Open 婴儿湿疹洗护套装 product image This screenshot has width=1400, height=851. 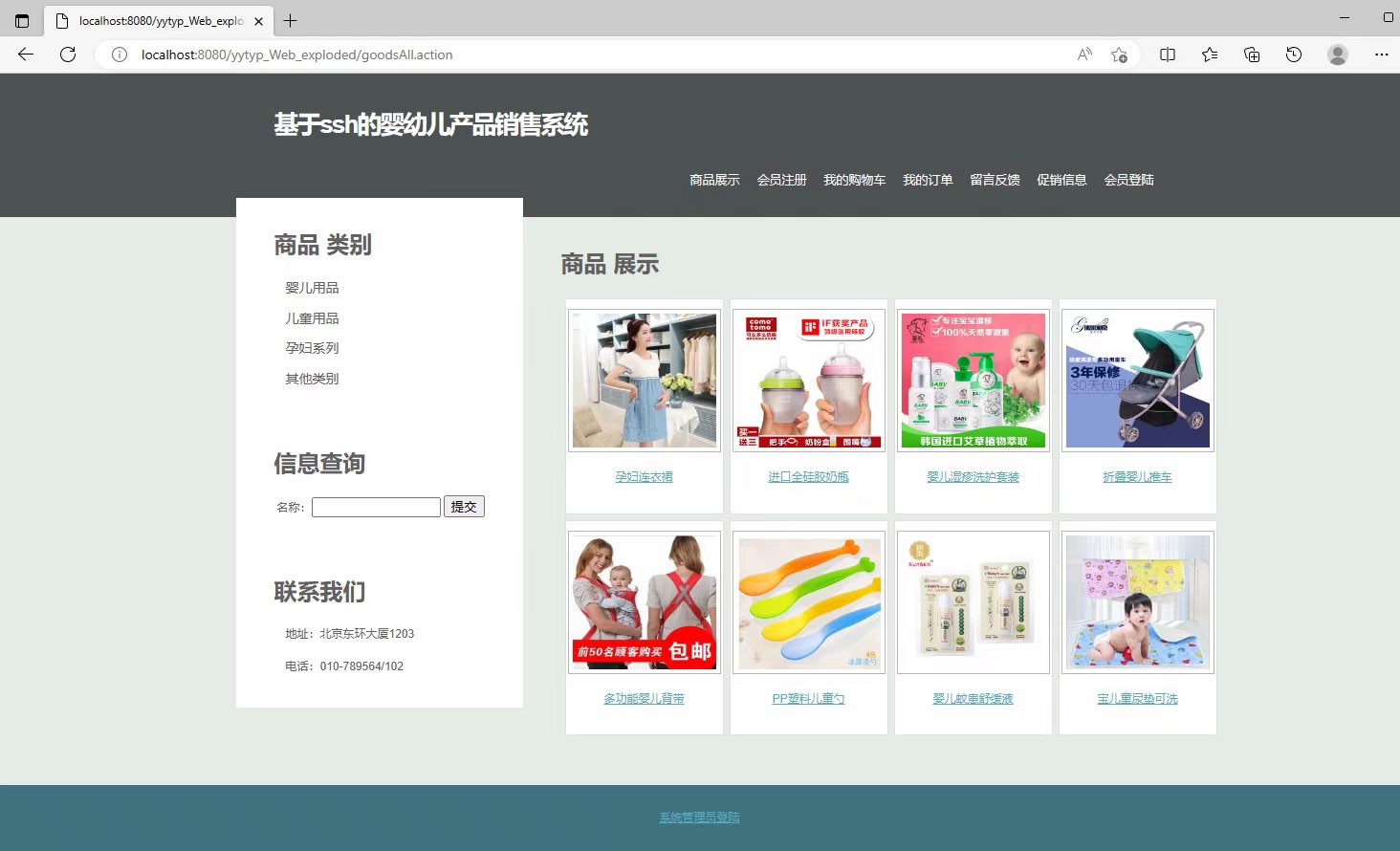point(973,381)
